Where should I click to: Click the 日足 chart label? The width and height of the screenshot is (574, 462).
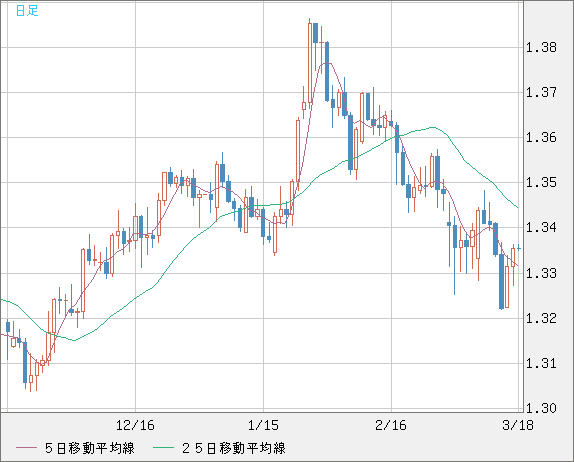[27, 11]
